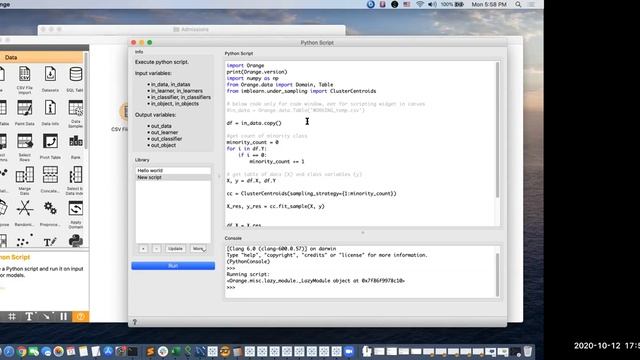Add arrow annotation tool

(47, 316)
